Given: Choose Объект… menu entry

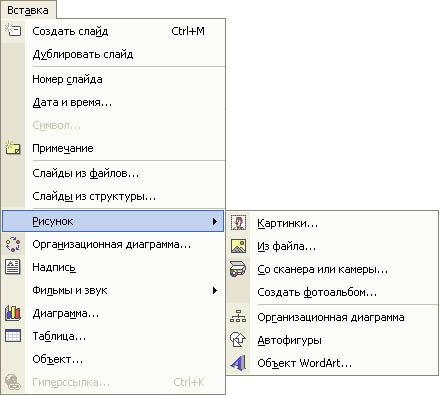Looking at the screenshot, I should (113, 359).
